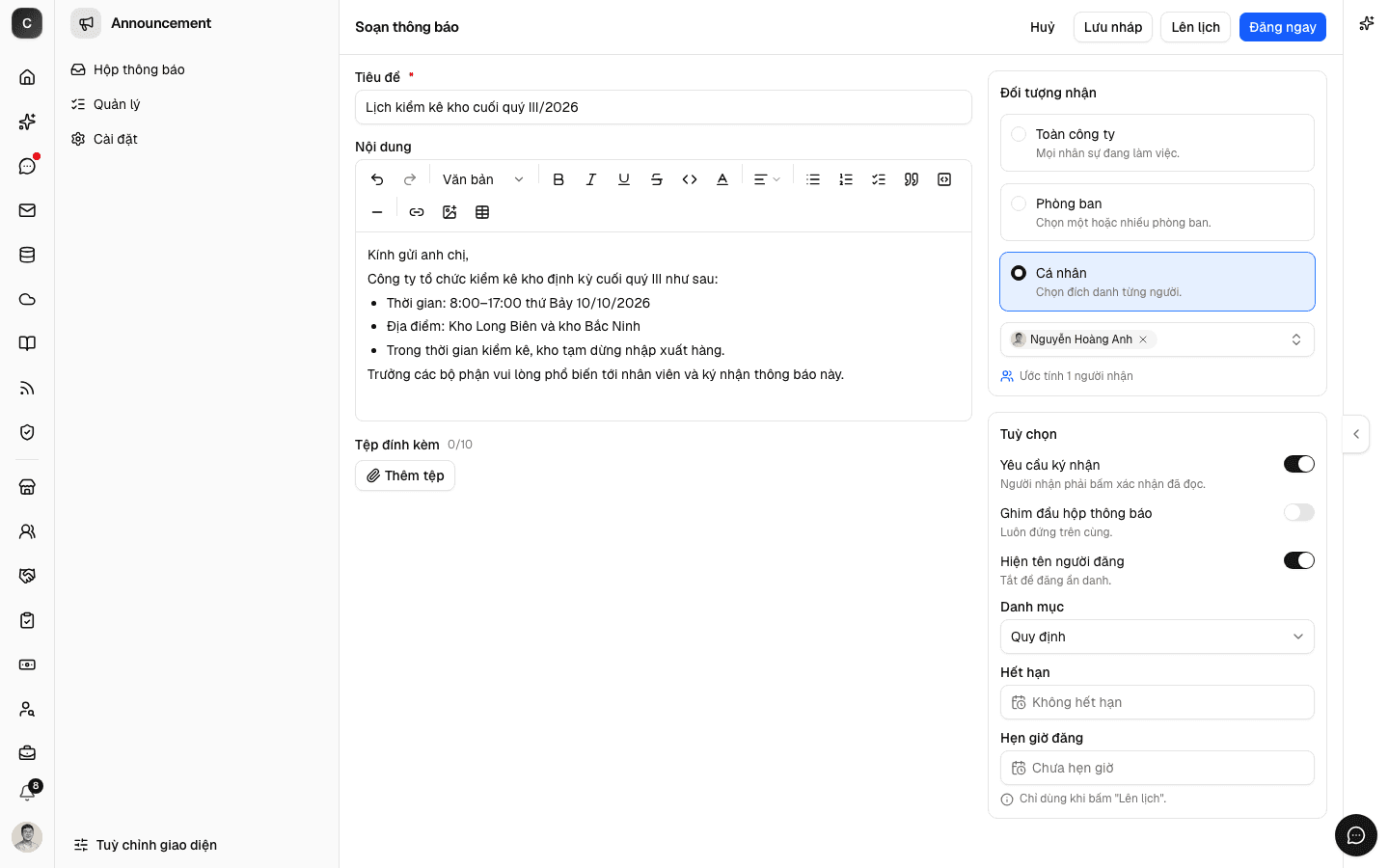
Task: Remove Nguyễn Hoàng Anh from recipients
Action: [x=1143, y=339]
